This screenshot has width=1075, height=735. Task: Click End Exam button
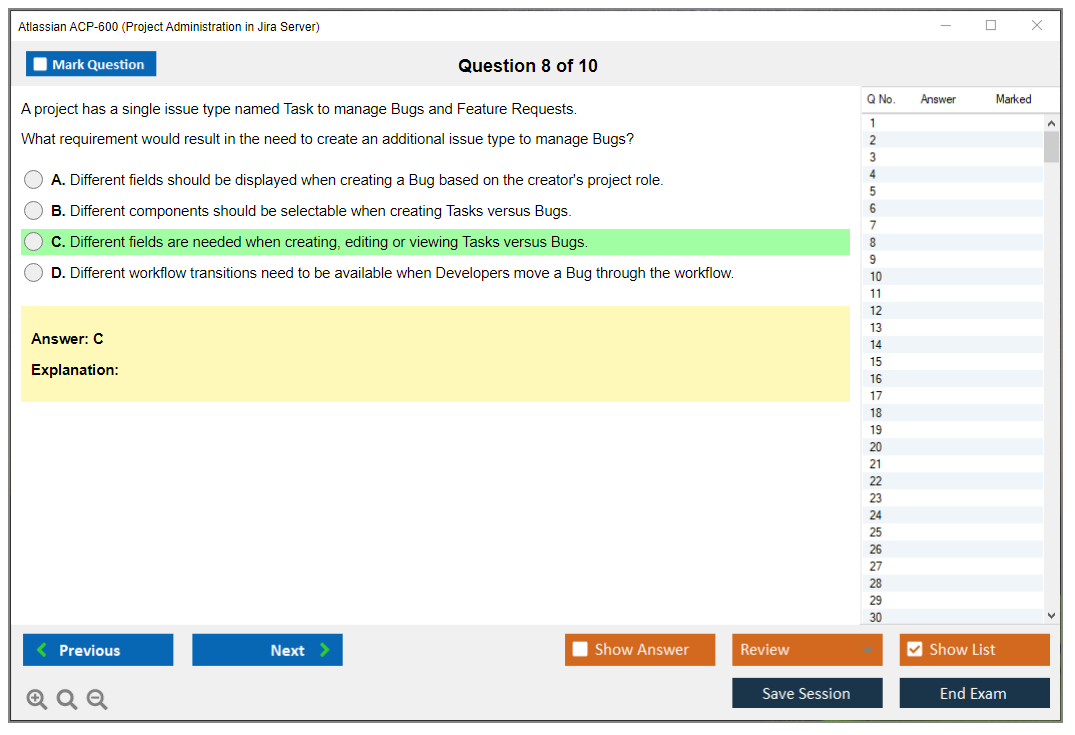click(974, 693)
